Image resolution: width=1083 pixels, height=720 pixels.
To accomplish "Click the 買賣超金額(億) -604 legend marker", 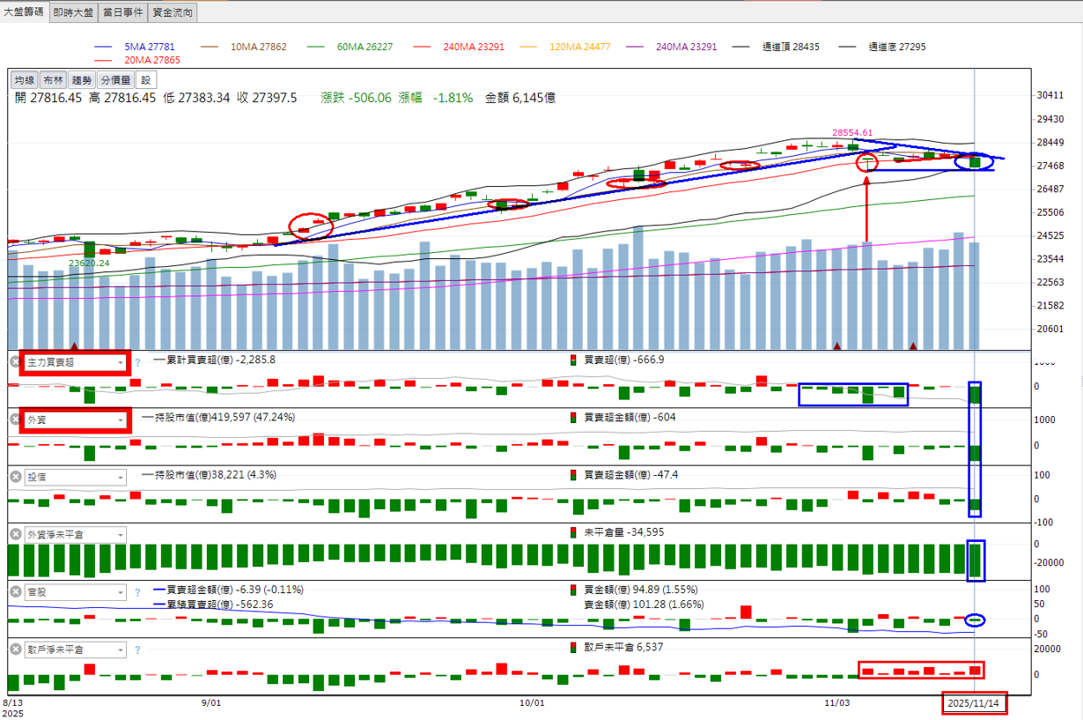I will 573,417.
